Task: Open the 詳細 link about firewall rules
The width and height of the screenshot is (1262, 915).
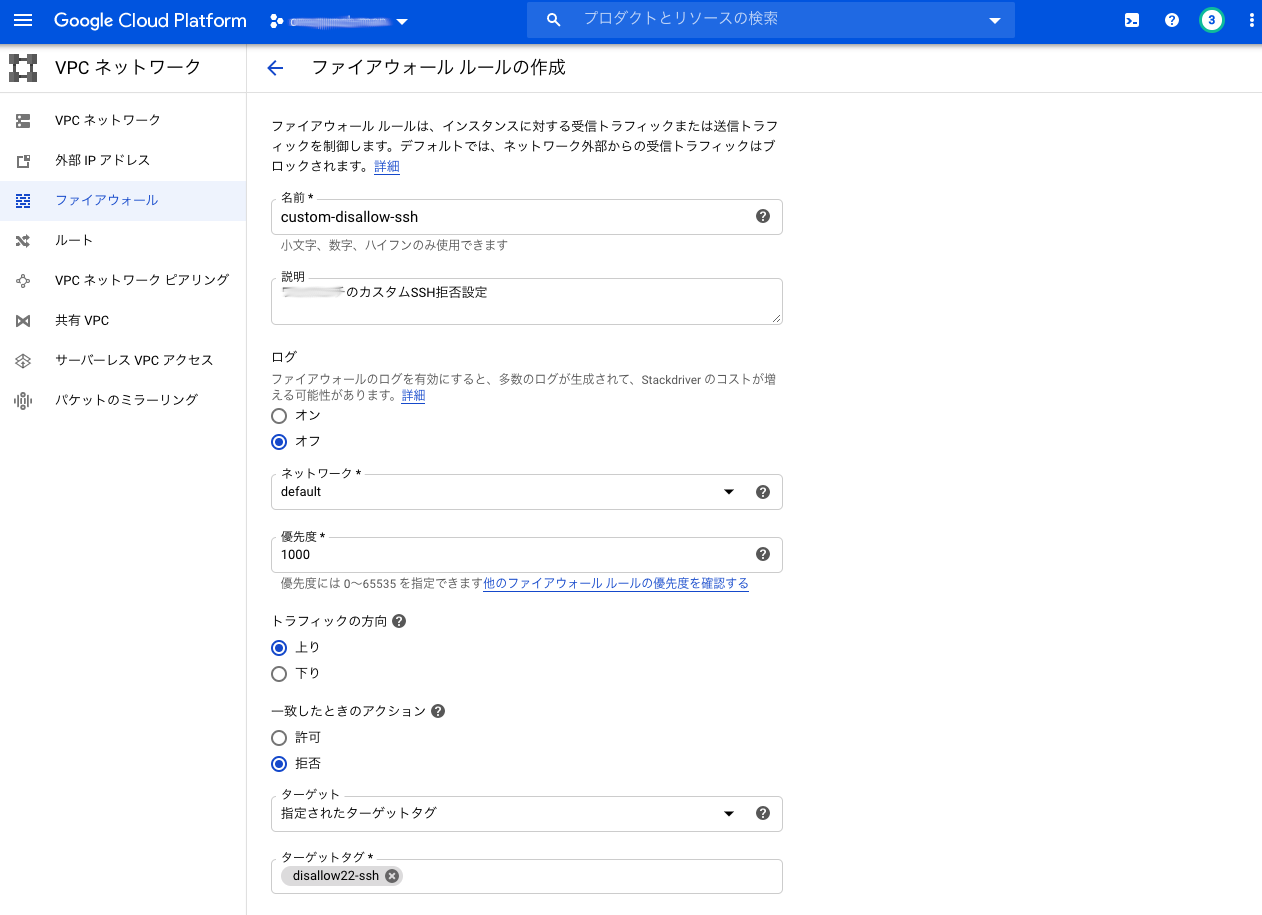Action: coord(386,166)
